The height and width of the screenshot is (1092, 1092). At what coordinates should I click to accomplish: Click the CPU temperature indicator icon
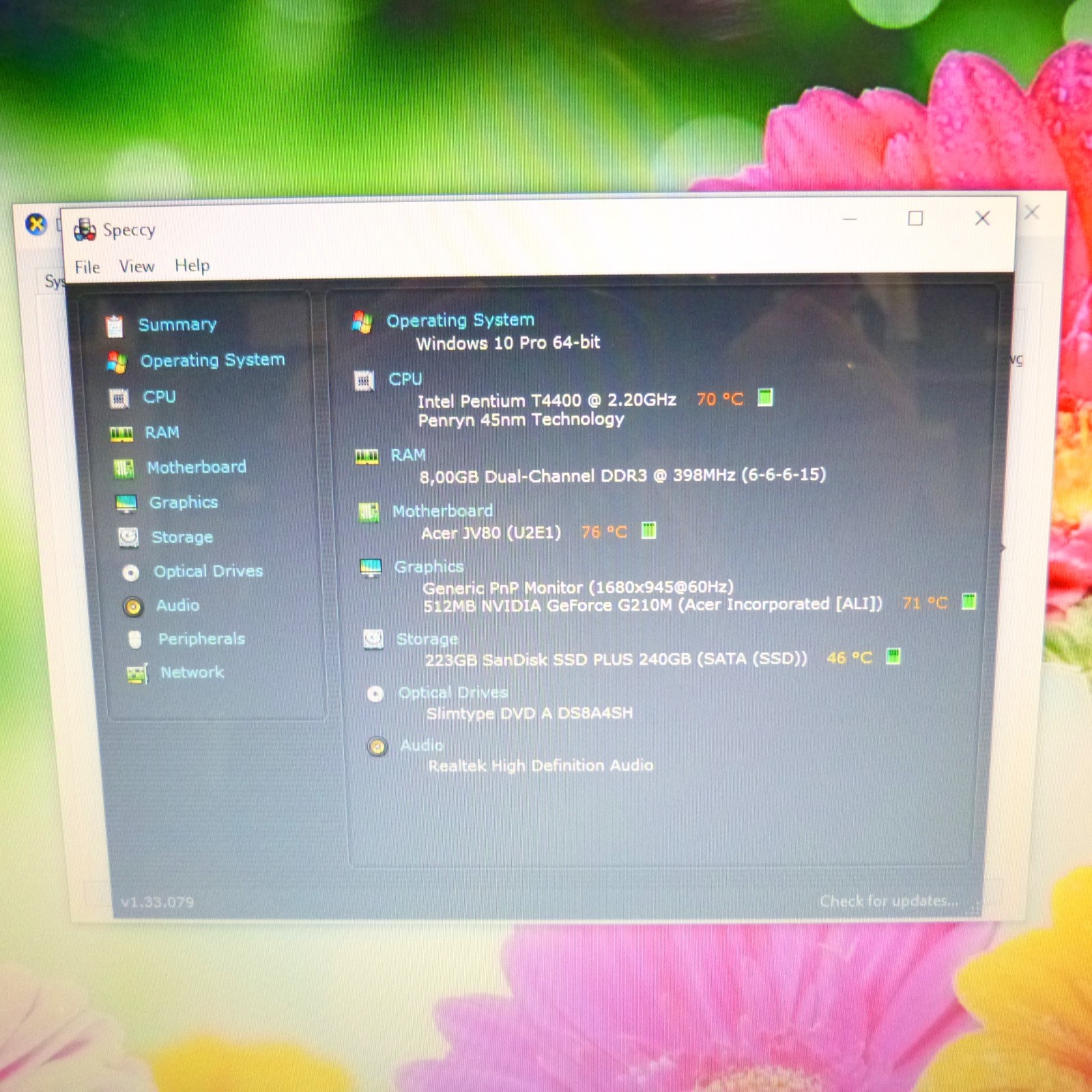766,398
